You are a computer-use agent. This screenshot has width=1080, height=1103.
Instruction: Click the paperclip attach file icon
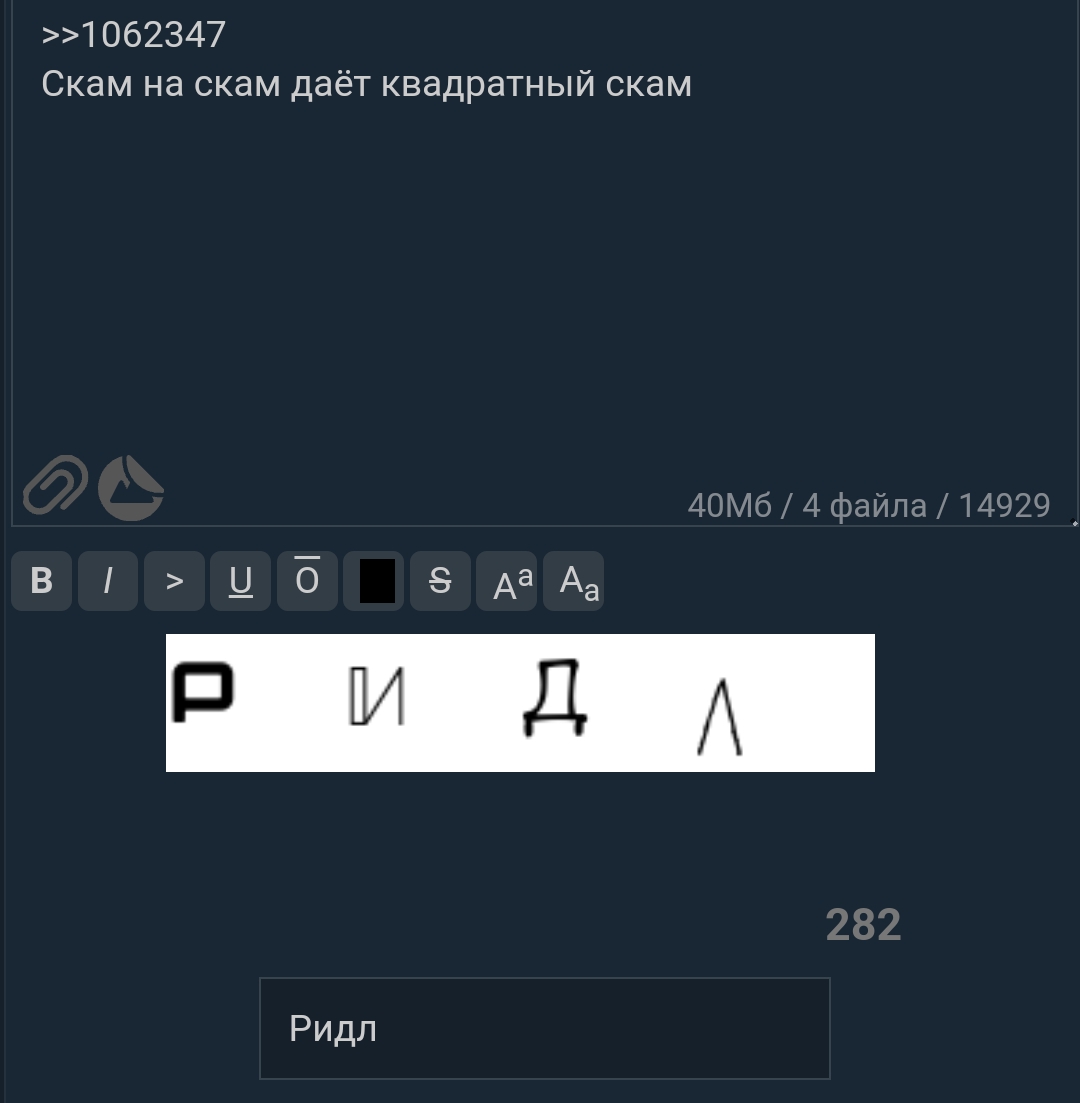point(55,485)
